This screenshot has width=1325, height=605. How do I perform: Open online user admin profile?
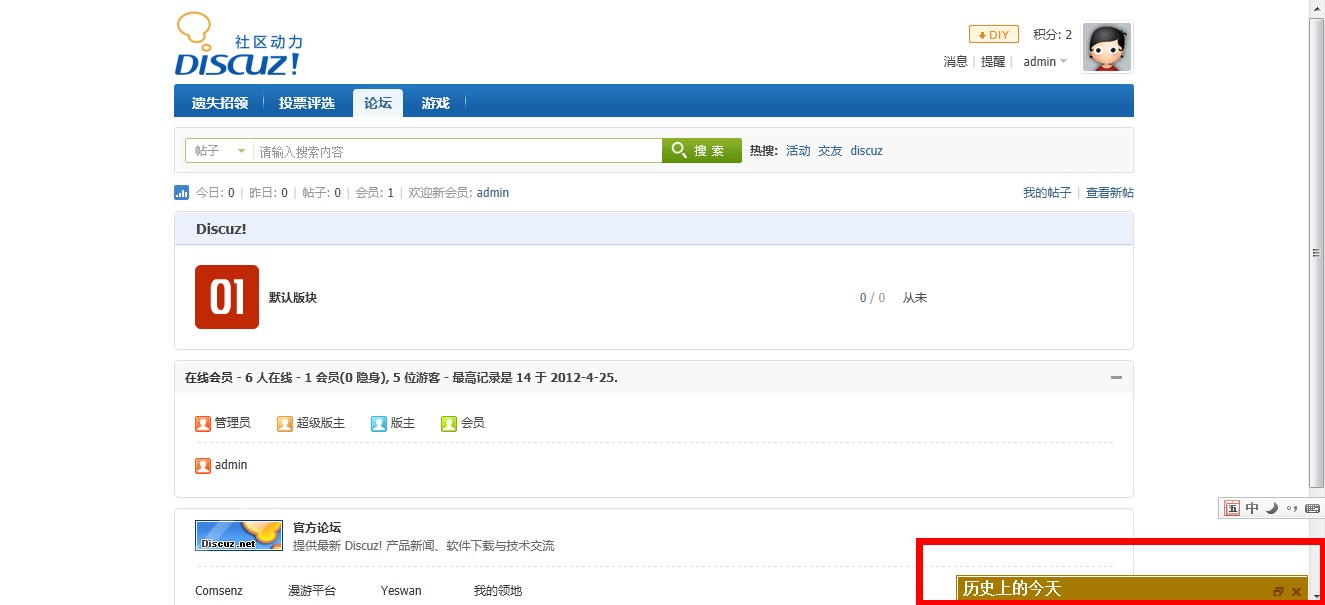(x=231, y=465)
